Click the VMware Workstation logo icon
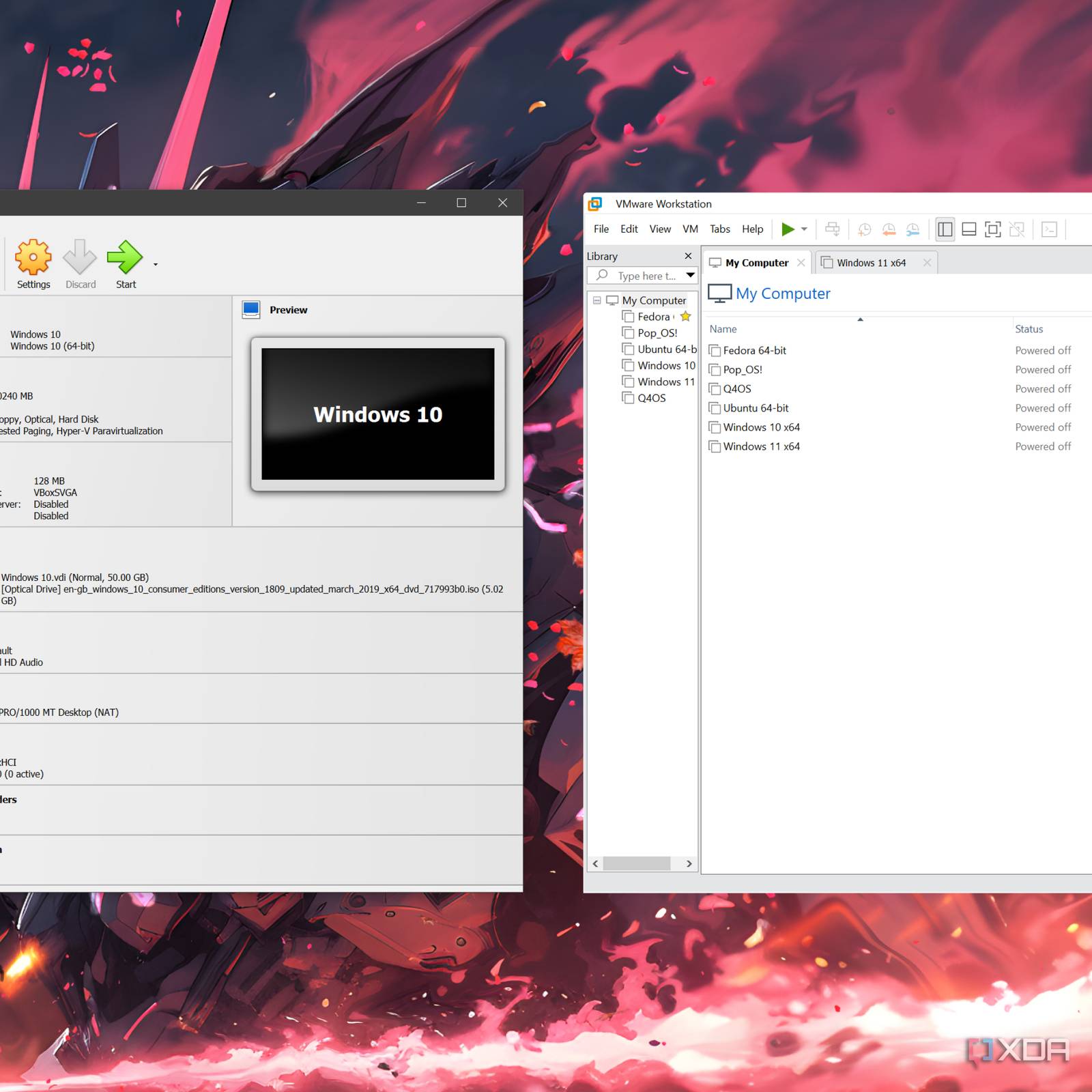Screen dimensions: 1092x1092 coord(595,204)
